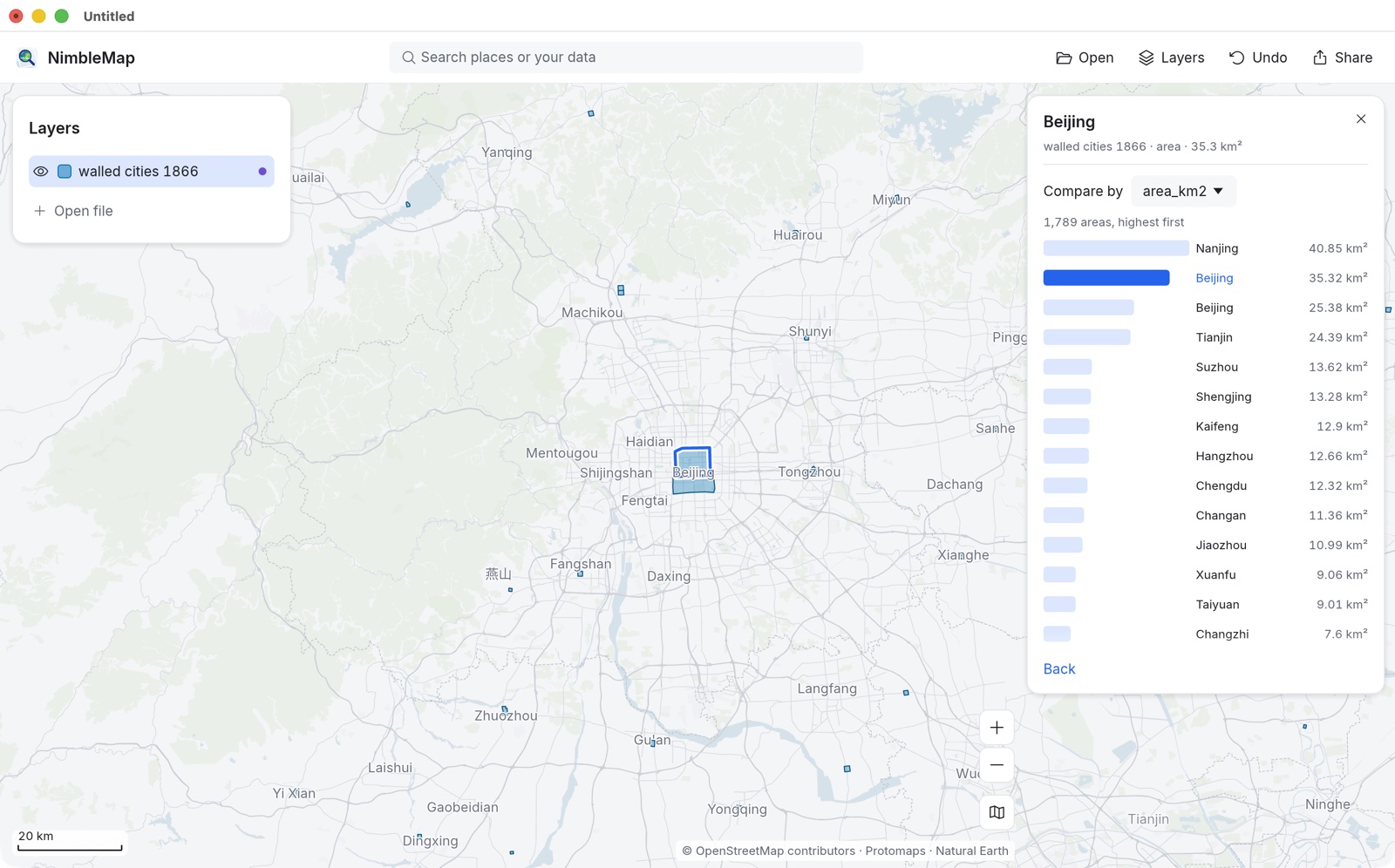1395x868 pixels.
Task: Click the walled city marker near Machikou
Action: [x=621, y=290]
